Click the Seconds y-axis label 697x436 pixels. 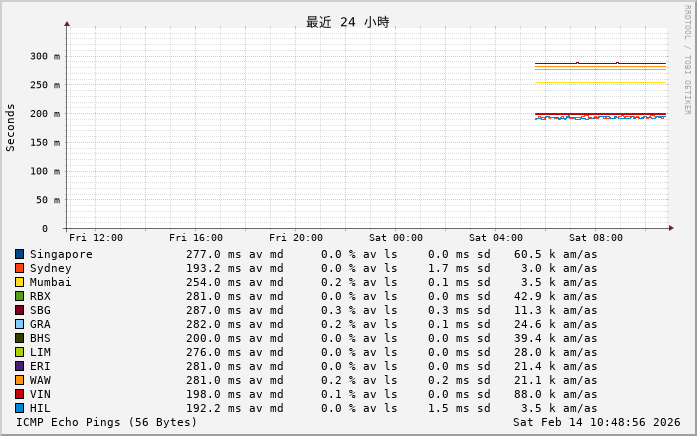(11, 127)
